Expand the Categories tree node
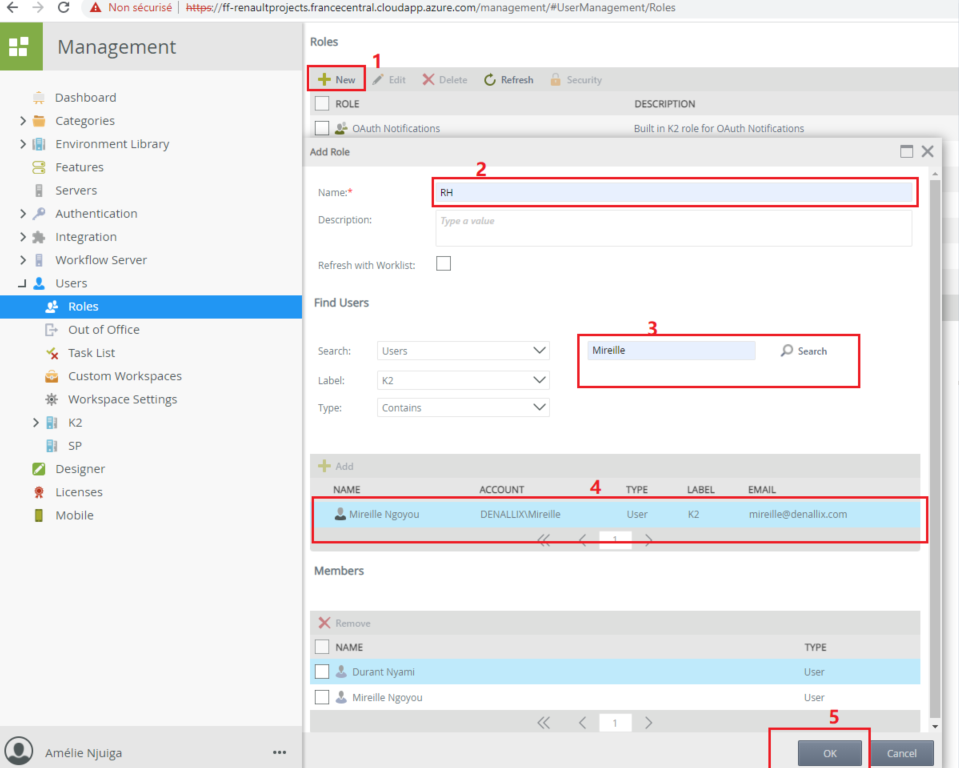Viewport: 959px width, 768px height. (23, 121)
